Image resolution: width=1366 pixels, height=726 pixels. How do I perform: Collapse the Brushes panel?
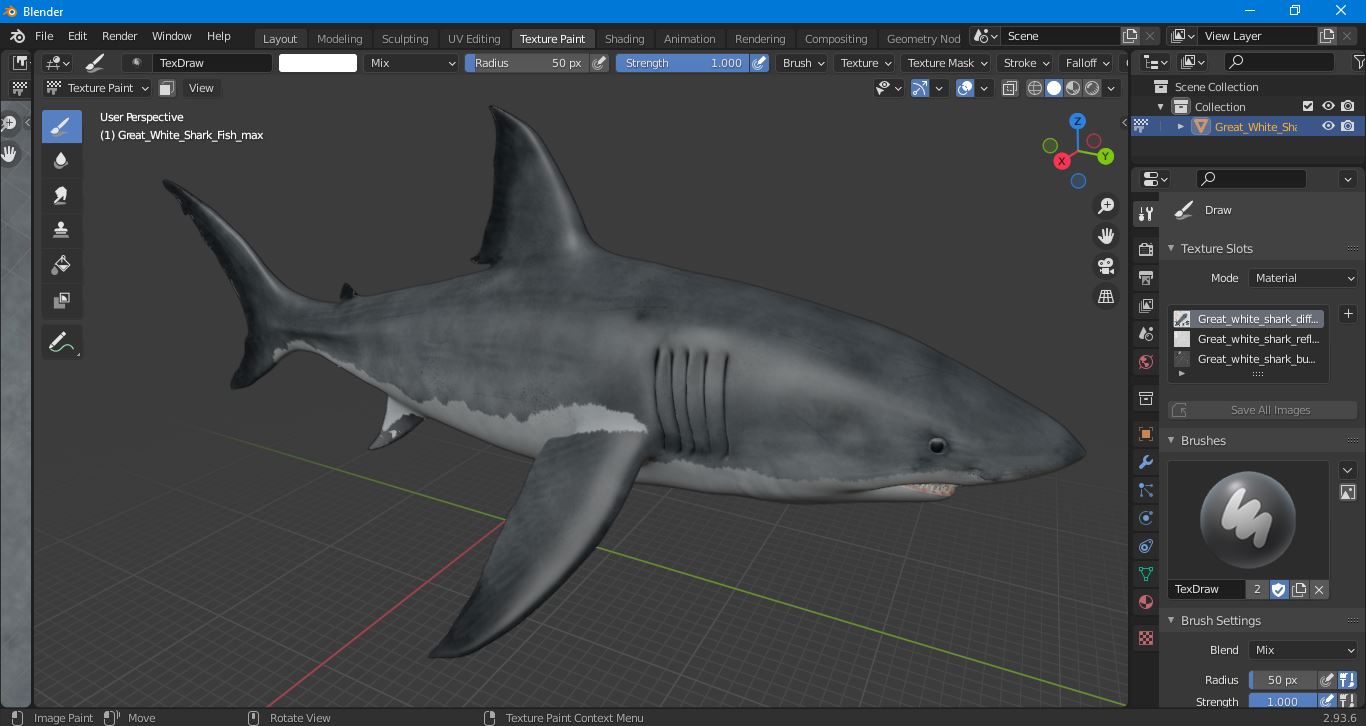click(x=1171, y=441)
